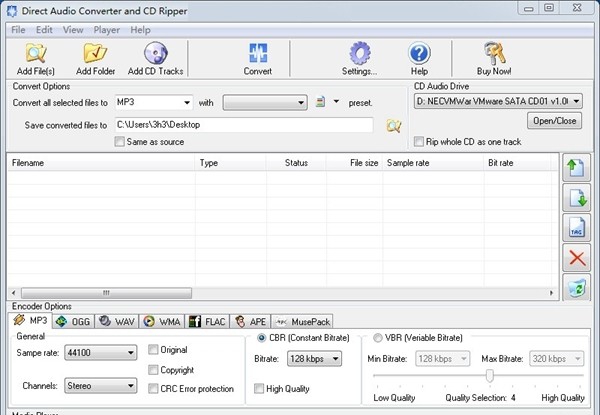600x415 pixels.
Task: Move the file down with green arrow icon
Action: click(x=576, y=198)
